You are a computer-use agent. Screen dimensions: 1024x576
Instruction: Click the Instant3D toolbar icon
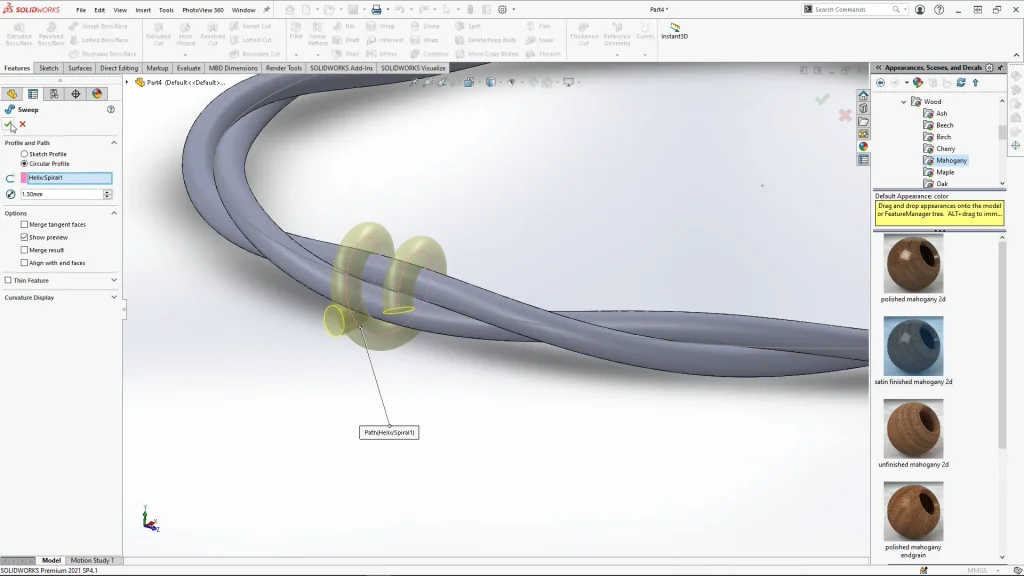(x=675, y=29)
